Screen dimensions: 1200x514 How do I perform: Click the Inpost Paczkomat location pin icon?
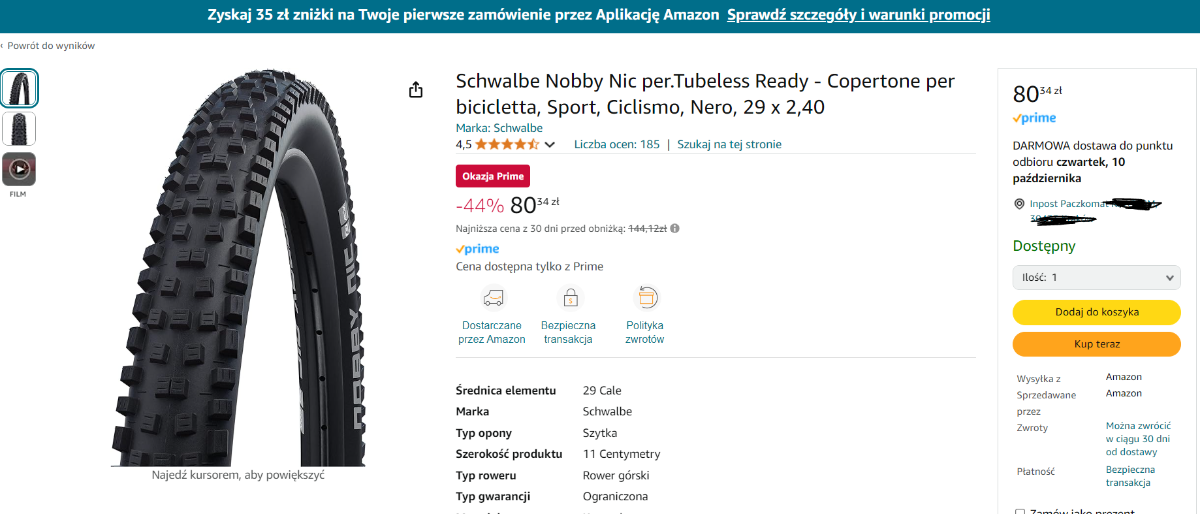click(1019, 204)
